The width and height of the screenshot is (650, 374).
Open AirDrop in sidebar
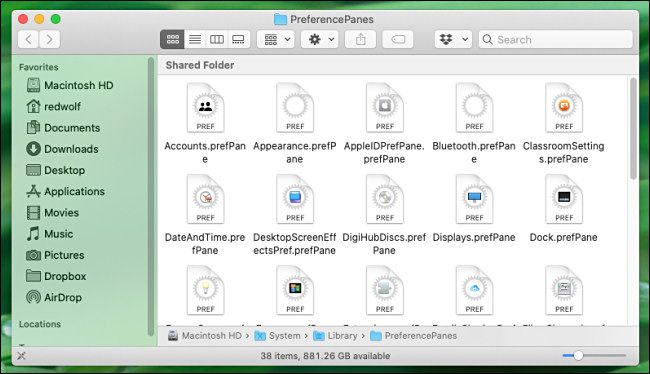point(54,297)
